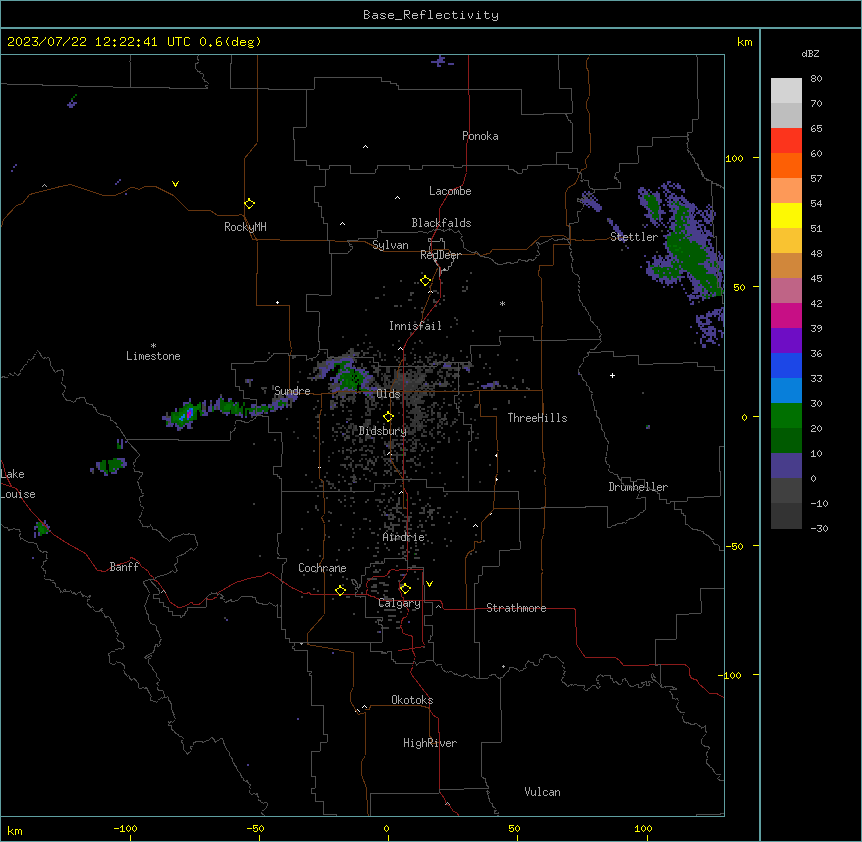
Task: Click the 42 value in dBZ legend
Action: click(816, 303)
